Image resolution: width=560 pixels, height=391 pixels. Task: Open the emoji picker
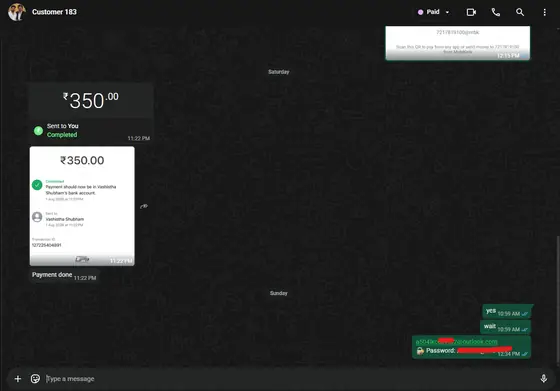[x=35, y=379]
